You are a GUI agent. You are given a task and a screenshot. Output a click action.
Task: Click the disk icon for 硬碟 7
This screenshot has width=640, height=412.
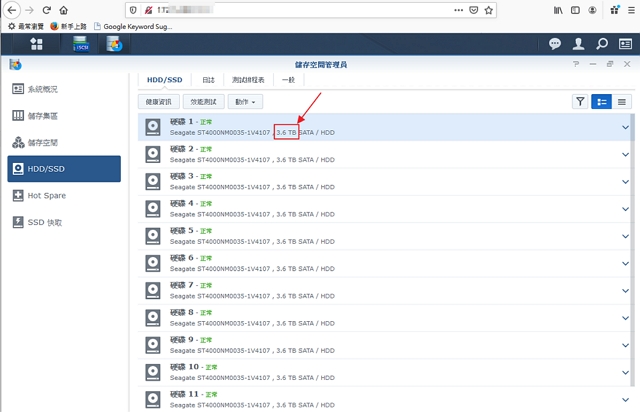tap(153, 290)
